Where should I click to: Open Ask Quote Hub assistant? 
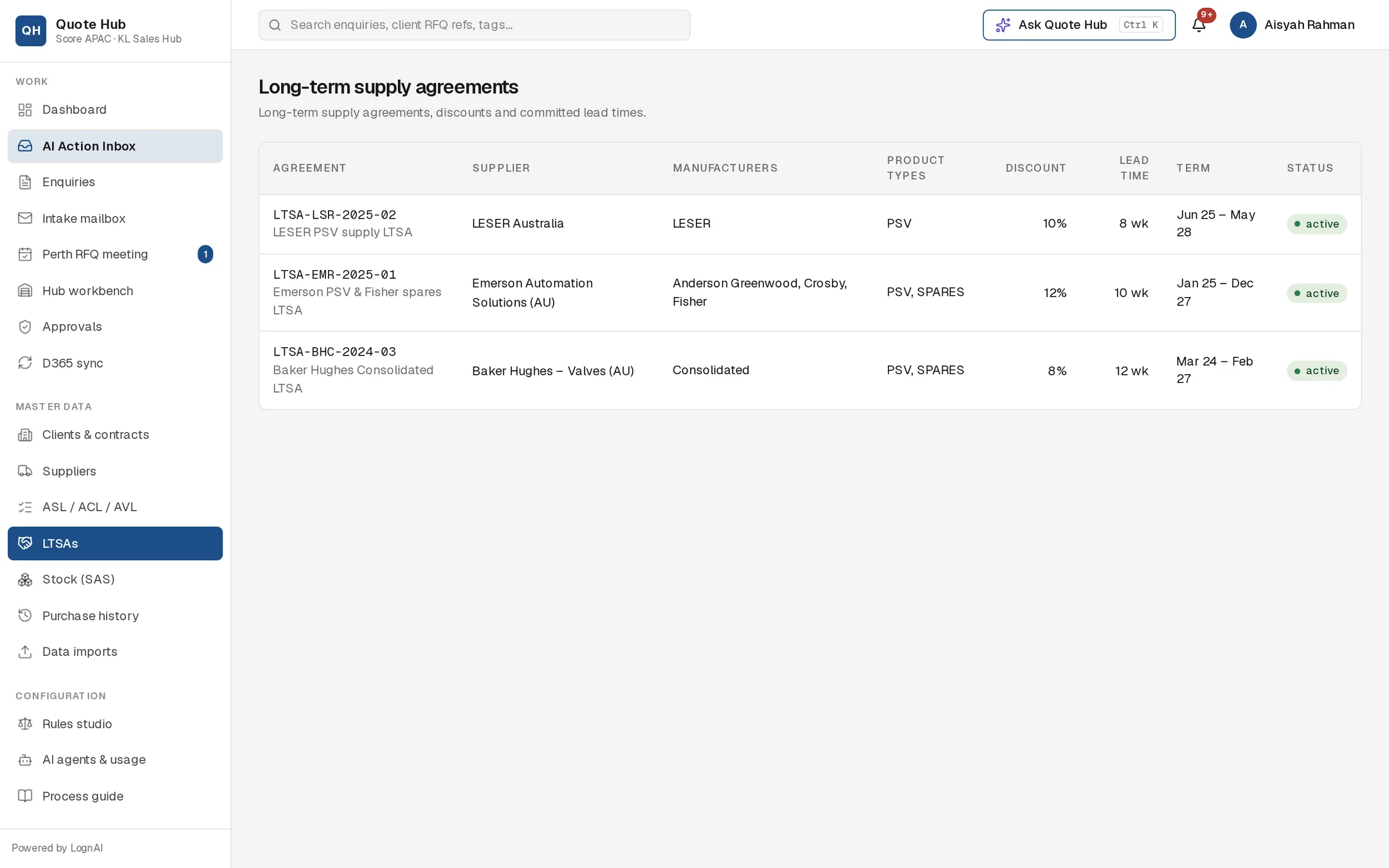click(1079, 25)
